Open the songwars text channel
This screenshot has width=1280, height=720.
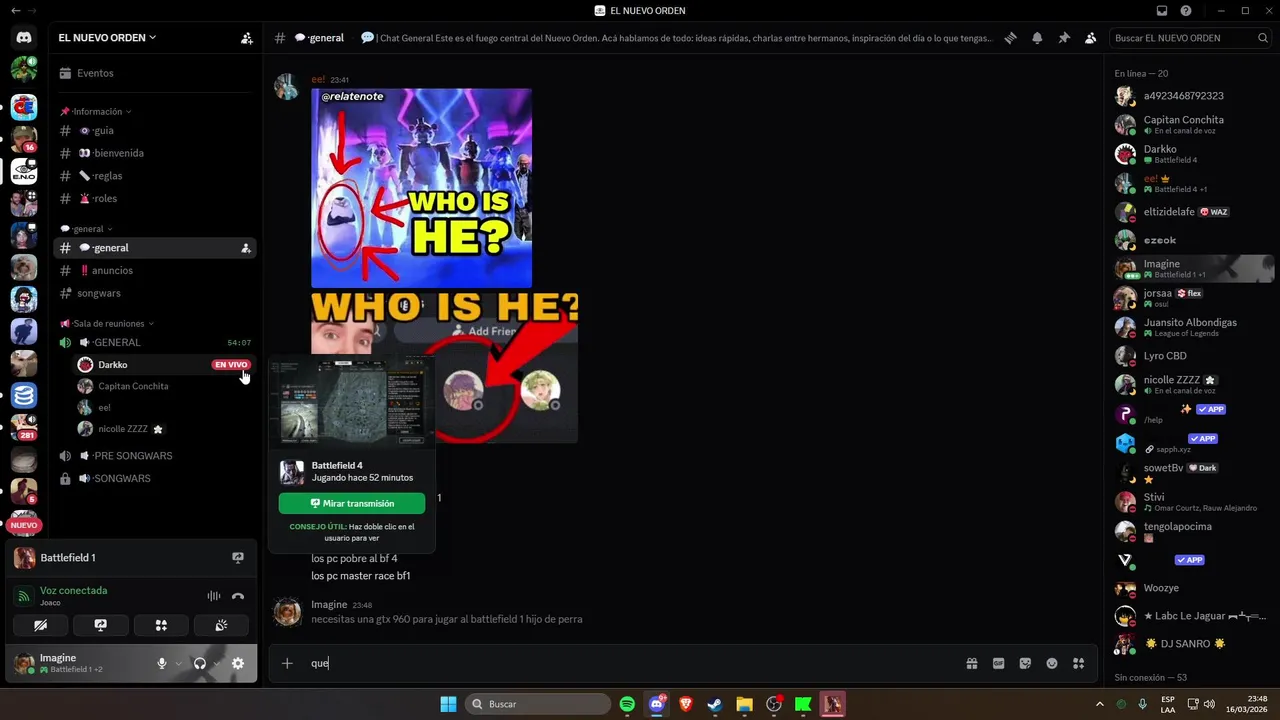[x=155, y=293]
